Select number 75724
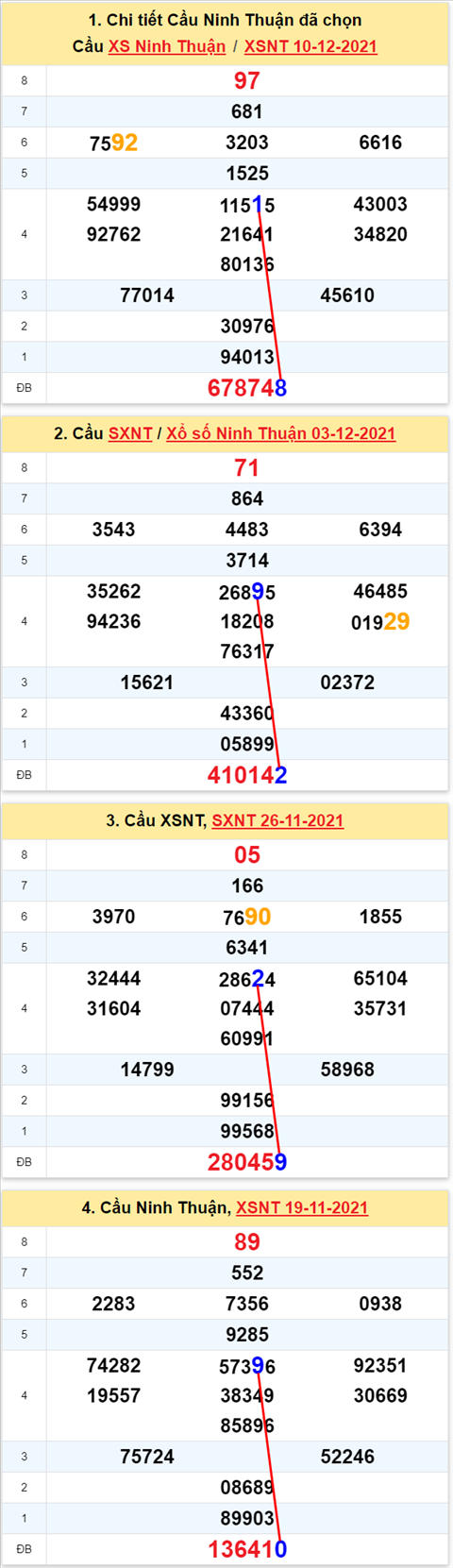 [147, 1457]
